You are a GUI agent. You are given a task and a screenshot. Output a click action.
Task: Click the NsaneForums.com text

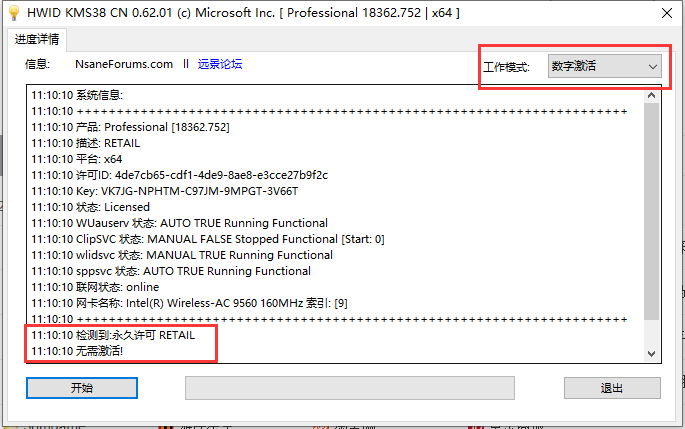tap(124, 64)
